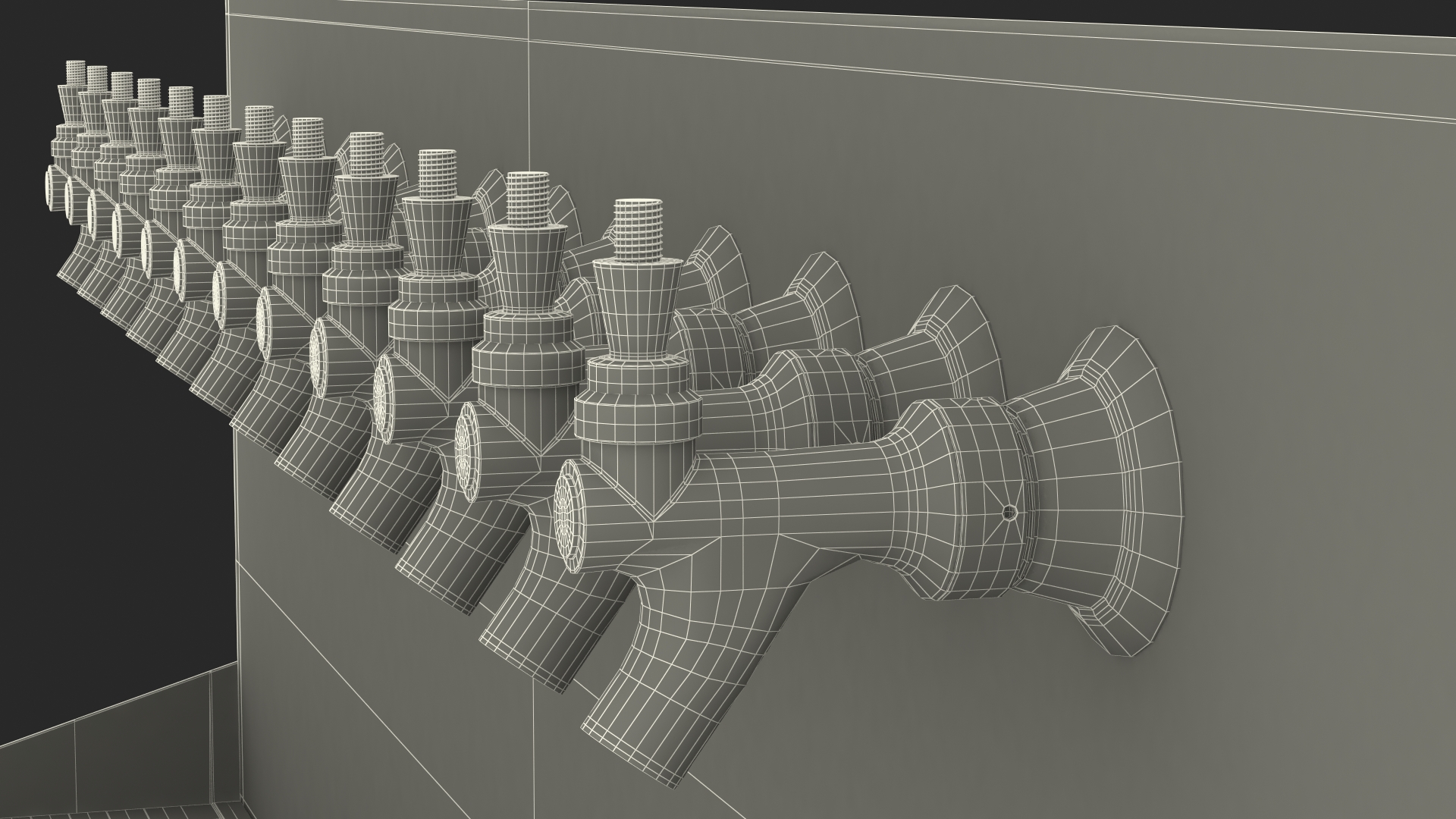The width and height of the screenshot is (1456, 819).
Task: Click the small hole on the nearest tap collar
Action: [x=1008, y=513]
